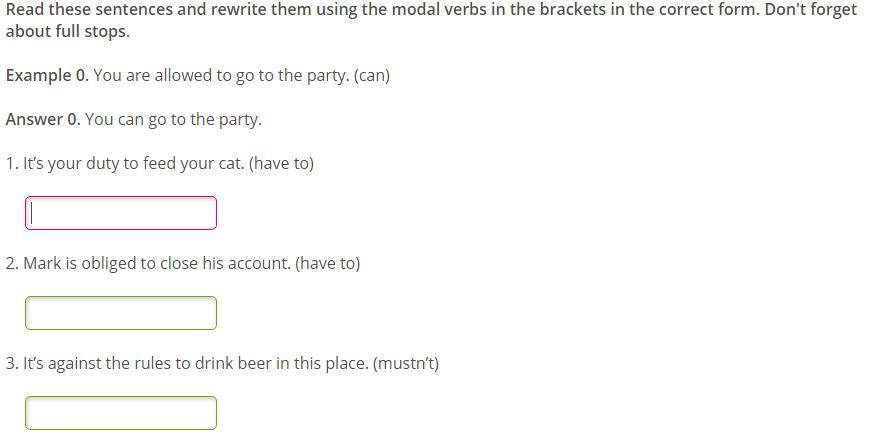The image size is (883, 442).
Task: Click the words 'about full stops.'
Action: click(x=68, y=32)
